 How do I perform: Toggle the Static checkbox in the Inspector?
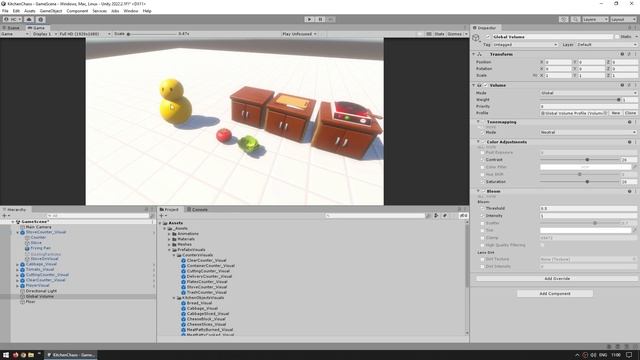tap(617, 37)
